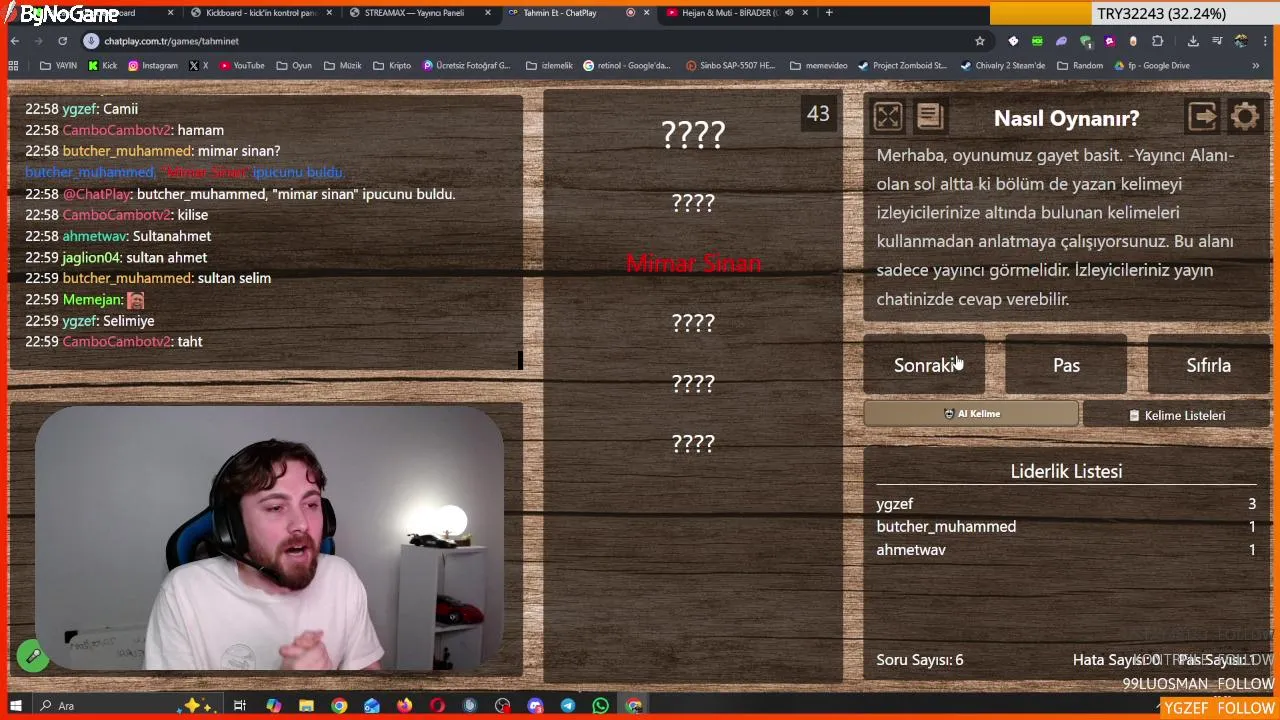Open the Chrome apps grid in bookmarks bar

[x=13, y=66]
